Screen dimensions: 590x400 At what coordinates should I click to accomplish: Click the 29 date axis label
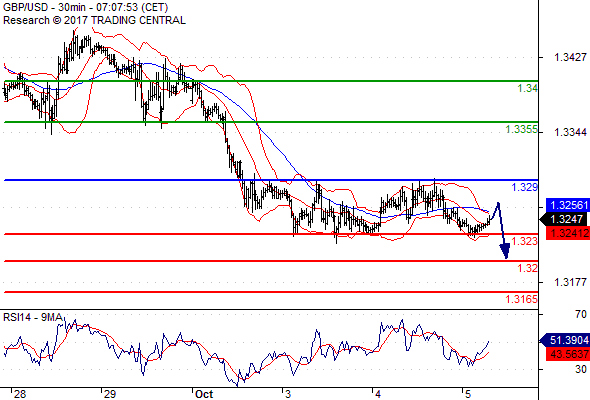[x=109, y=394]
